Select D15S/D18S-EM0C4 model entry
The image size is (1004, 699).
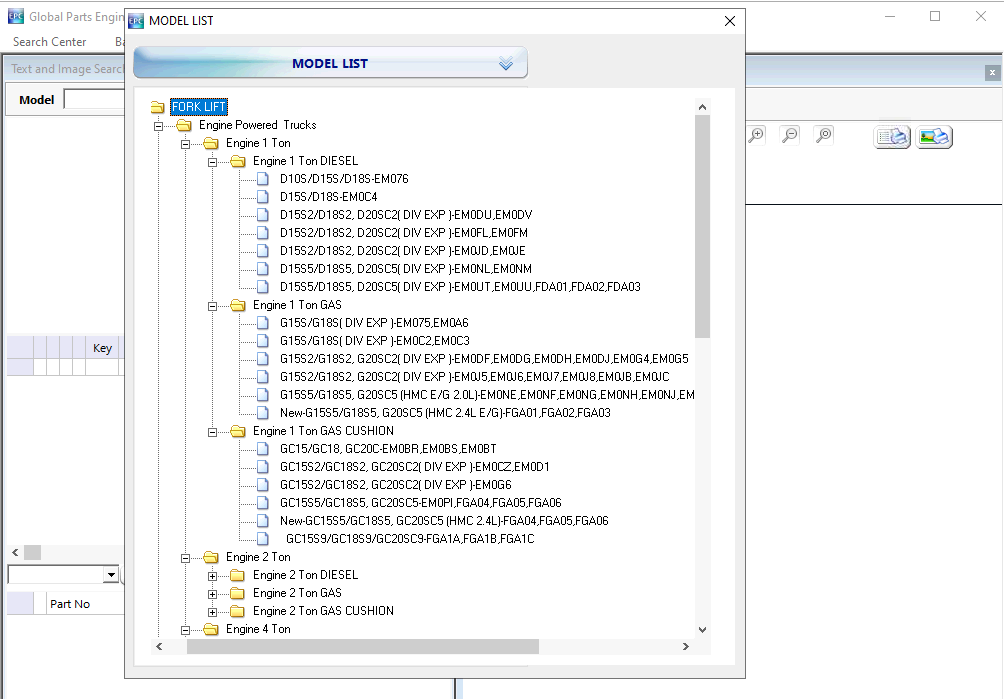click(328, 197)
